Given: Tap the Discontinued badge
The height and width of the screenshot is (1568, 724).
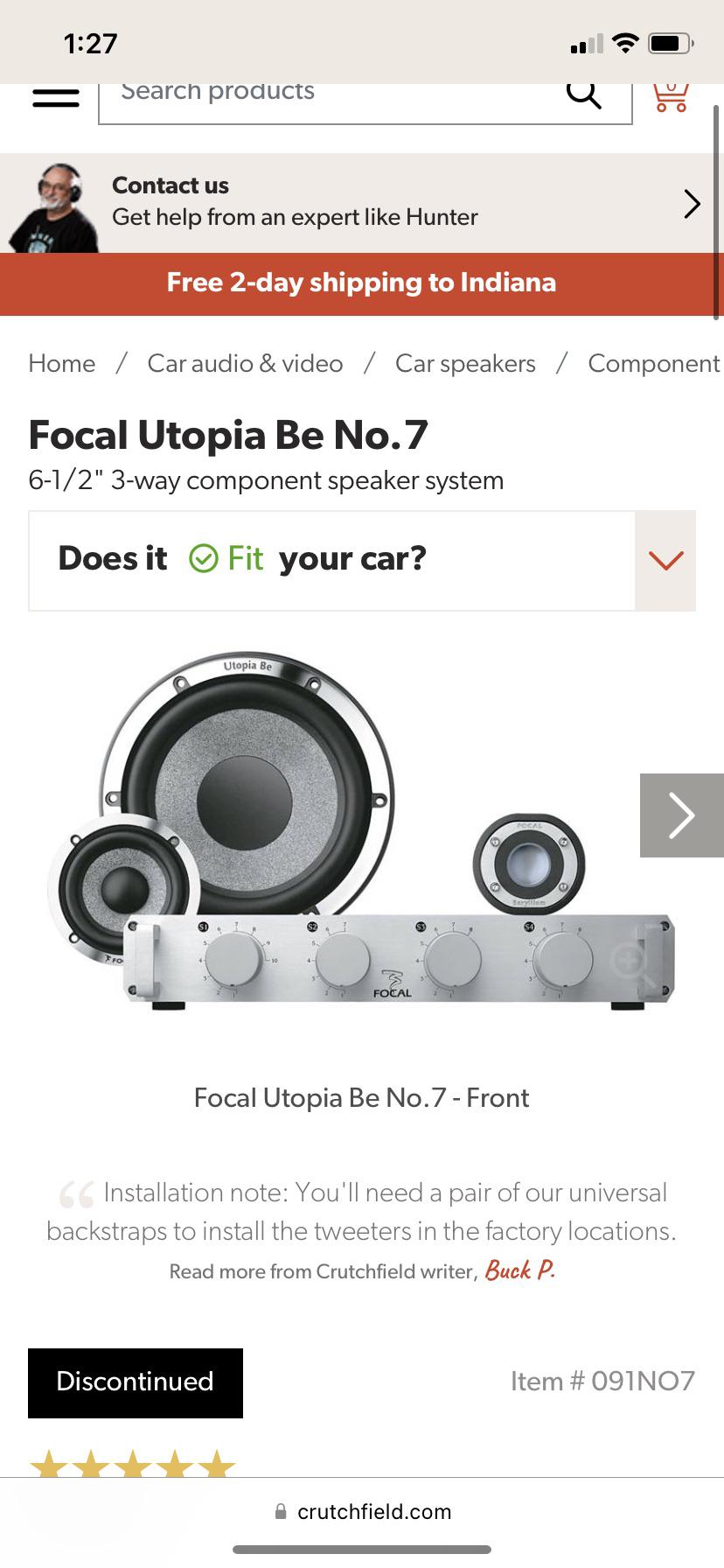Looking at the screenshot, I should point(135,1382).
